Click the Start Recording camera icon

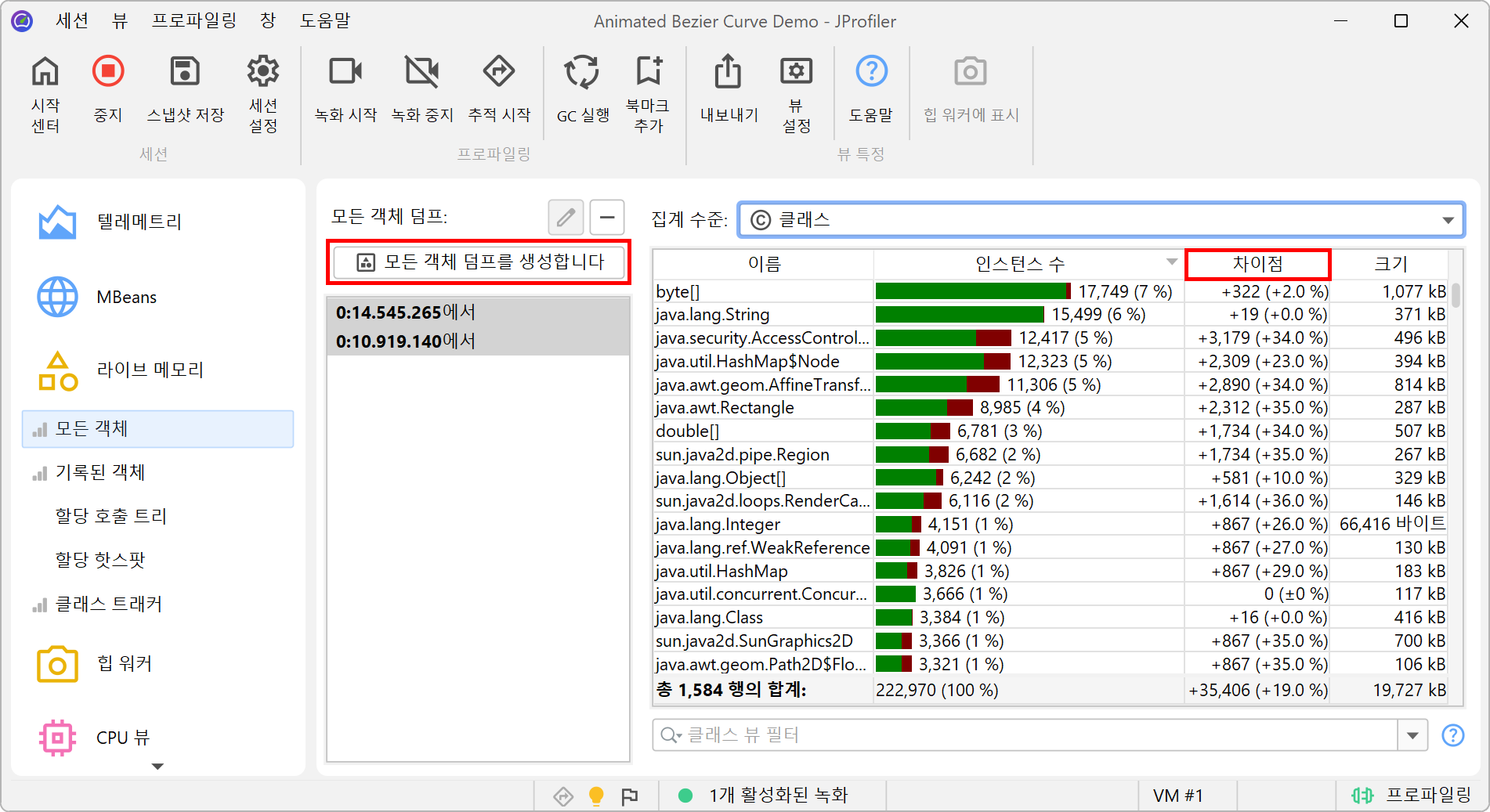[345, 72]
